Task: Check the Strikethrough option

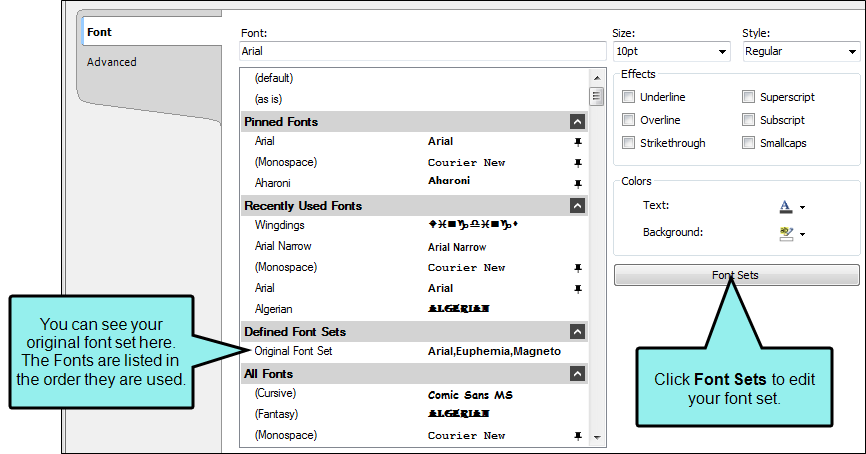Action: point(629,142)
